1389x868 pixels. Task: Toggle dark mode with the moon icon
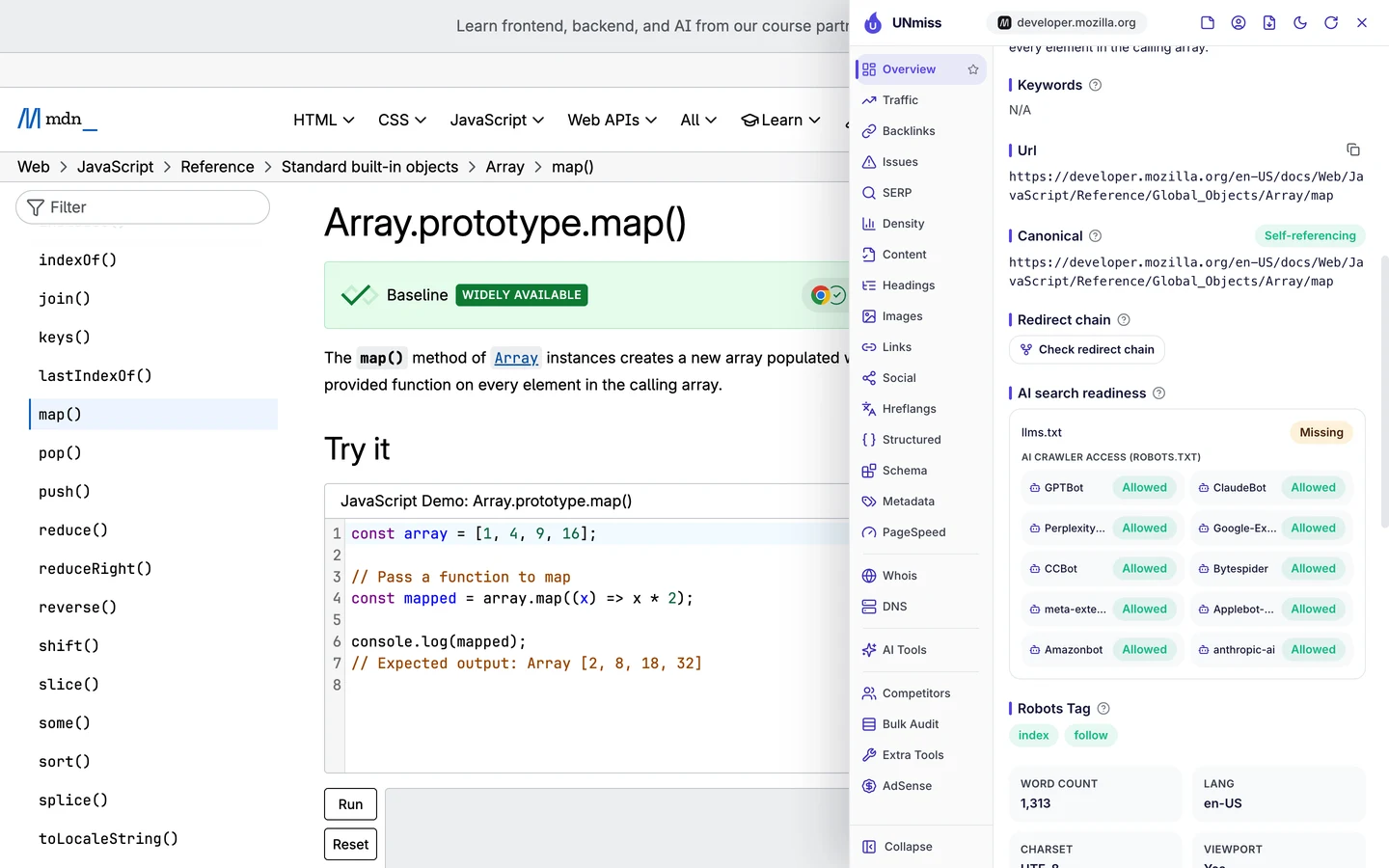click(1300, 23)
